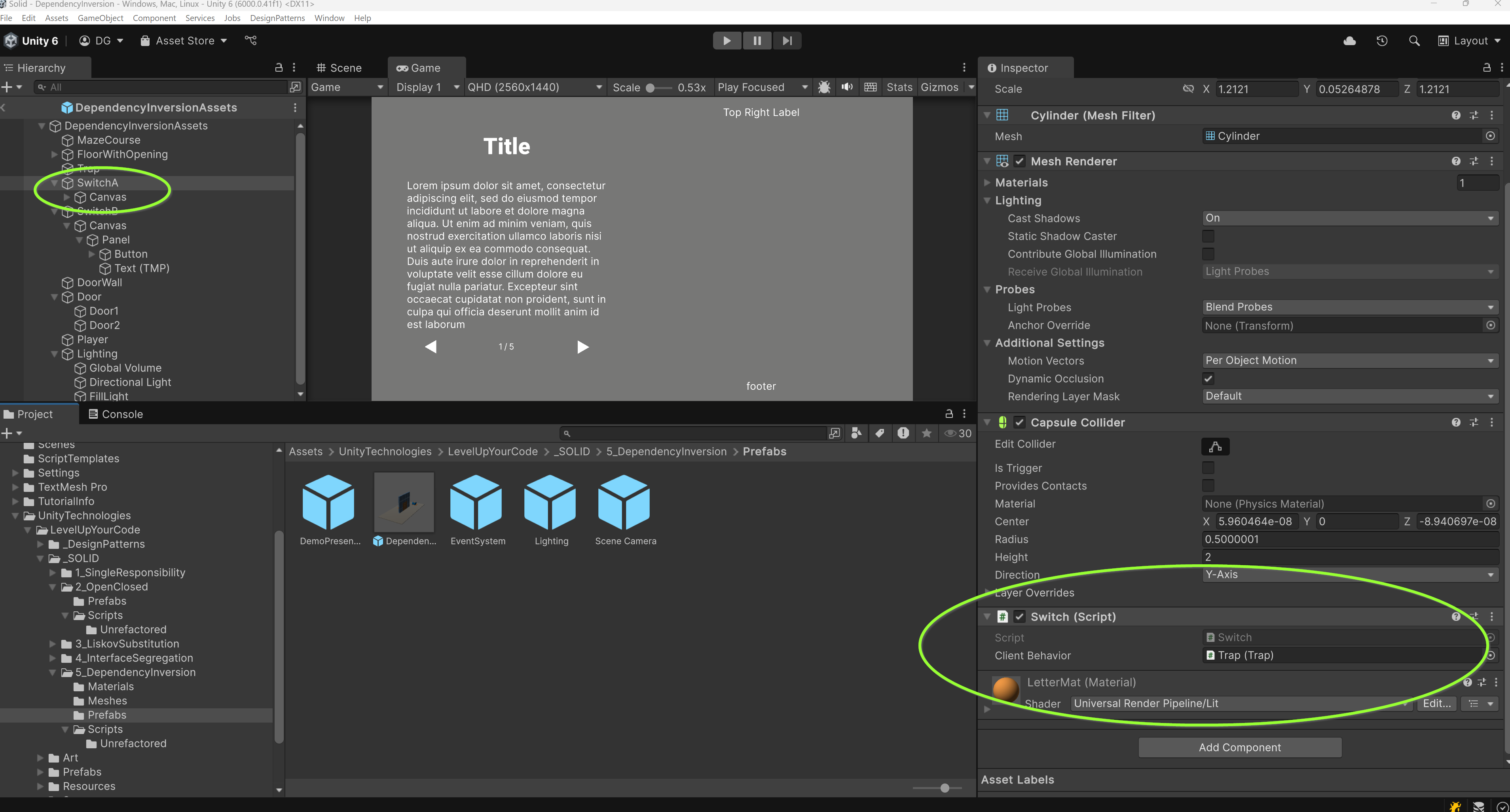The width and height of the screenshot is (1510, 812).
Task: Disable the Mesh Renderer component checkbox
Action: click(1019, 161)
